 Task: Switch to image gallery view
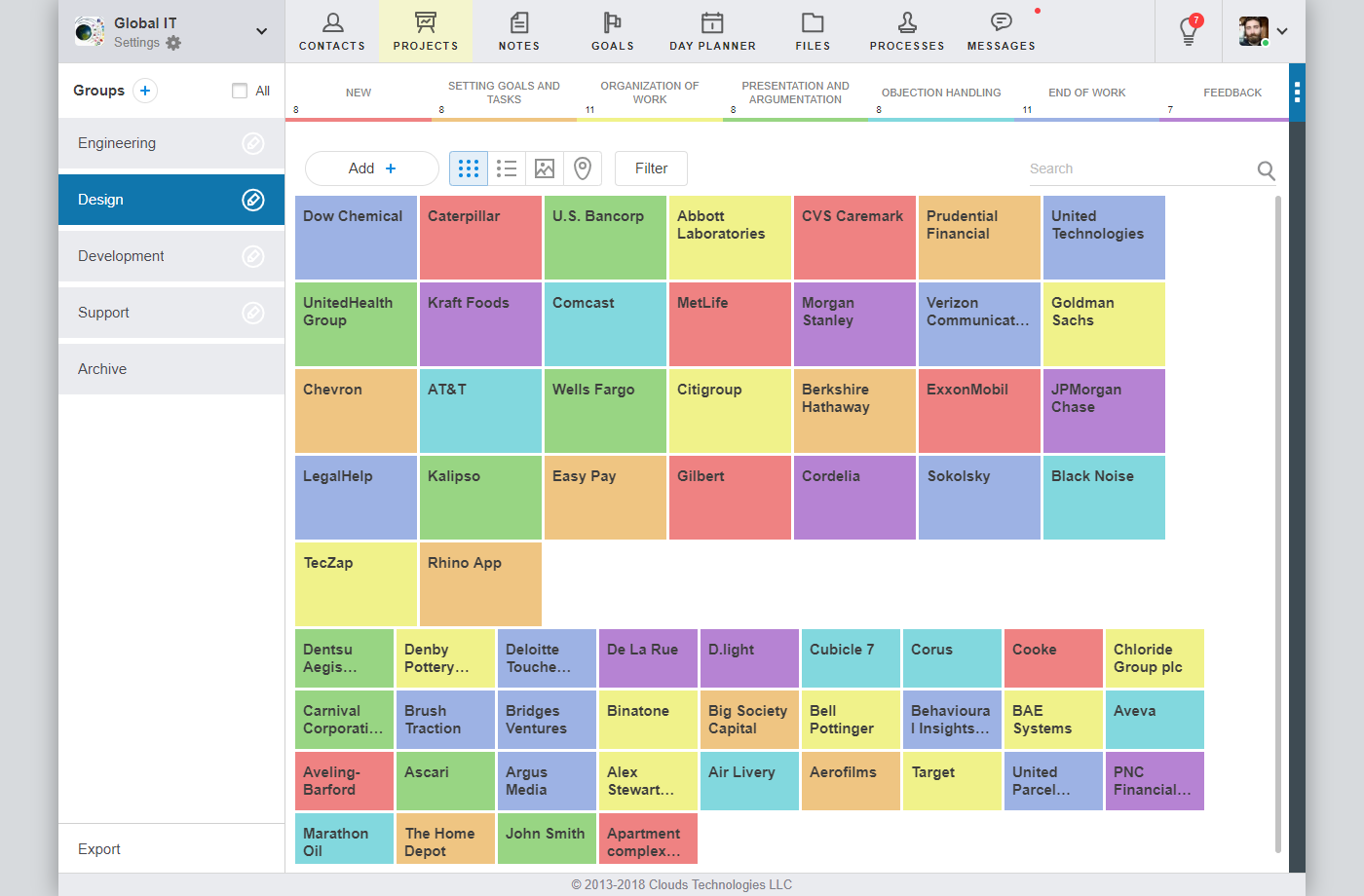[x=545, y=168]
